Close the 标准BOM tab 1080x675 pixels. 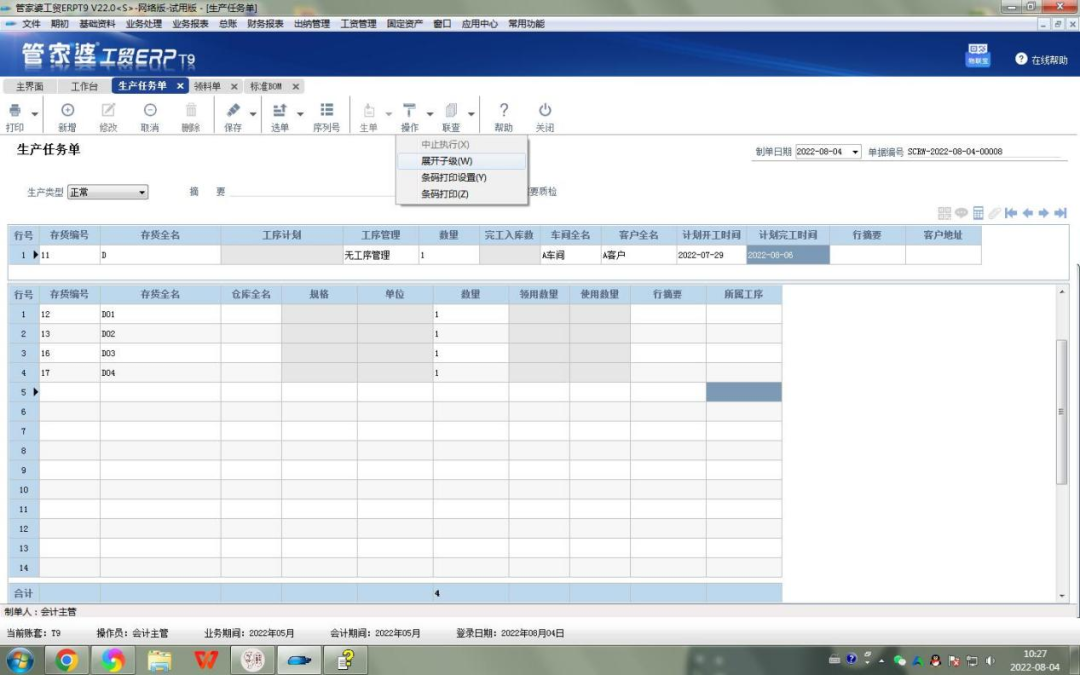(296, 87)
